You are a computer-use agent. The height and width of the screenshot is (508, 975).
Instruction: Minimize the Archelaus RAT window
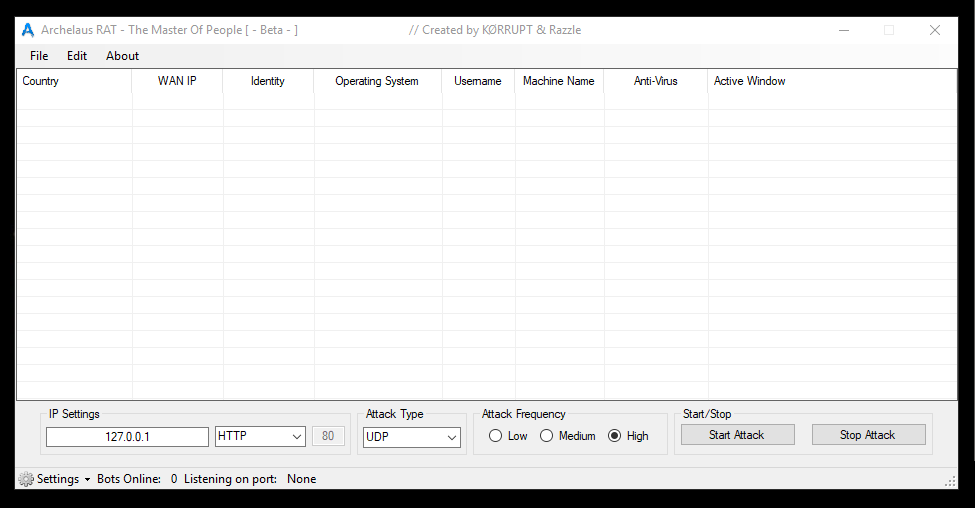pyautogui.click(x=844, y=30)
